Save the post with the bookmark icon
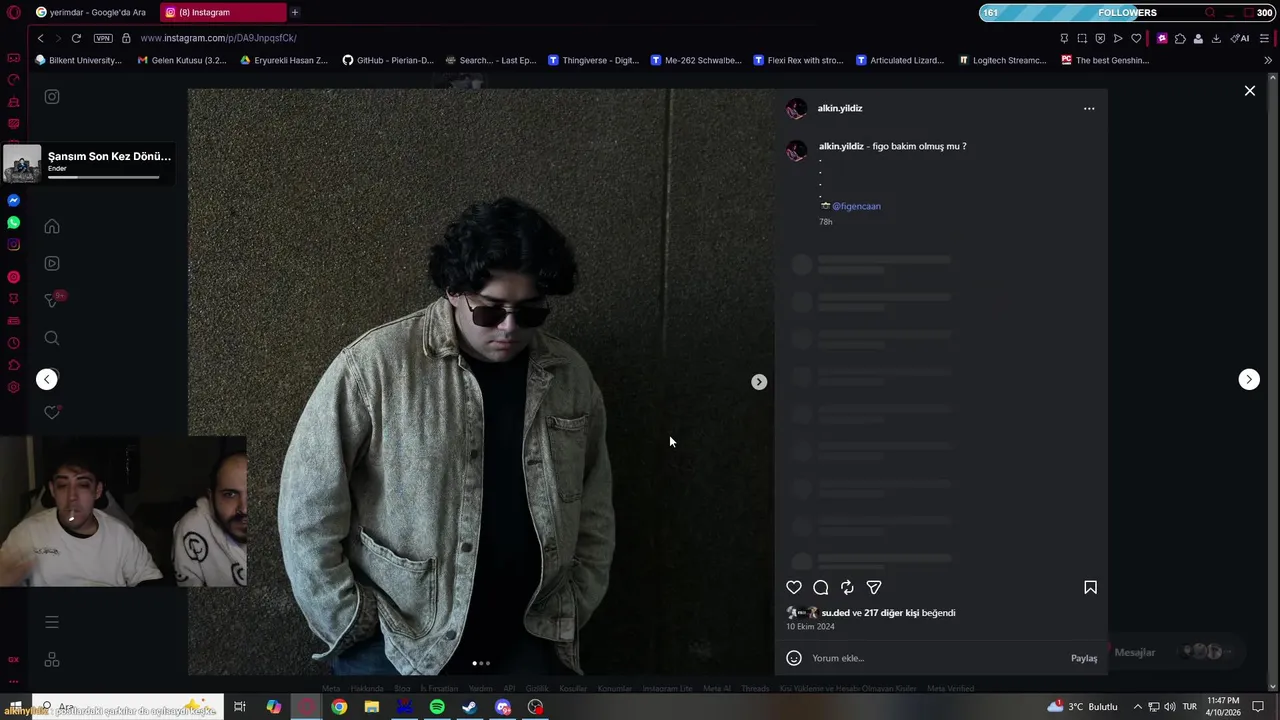 [1090, 588]
